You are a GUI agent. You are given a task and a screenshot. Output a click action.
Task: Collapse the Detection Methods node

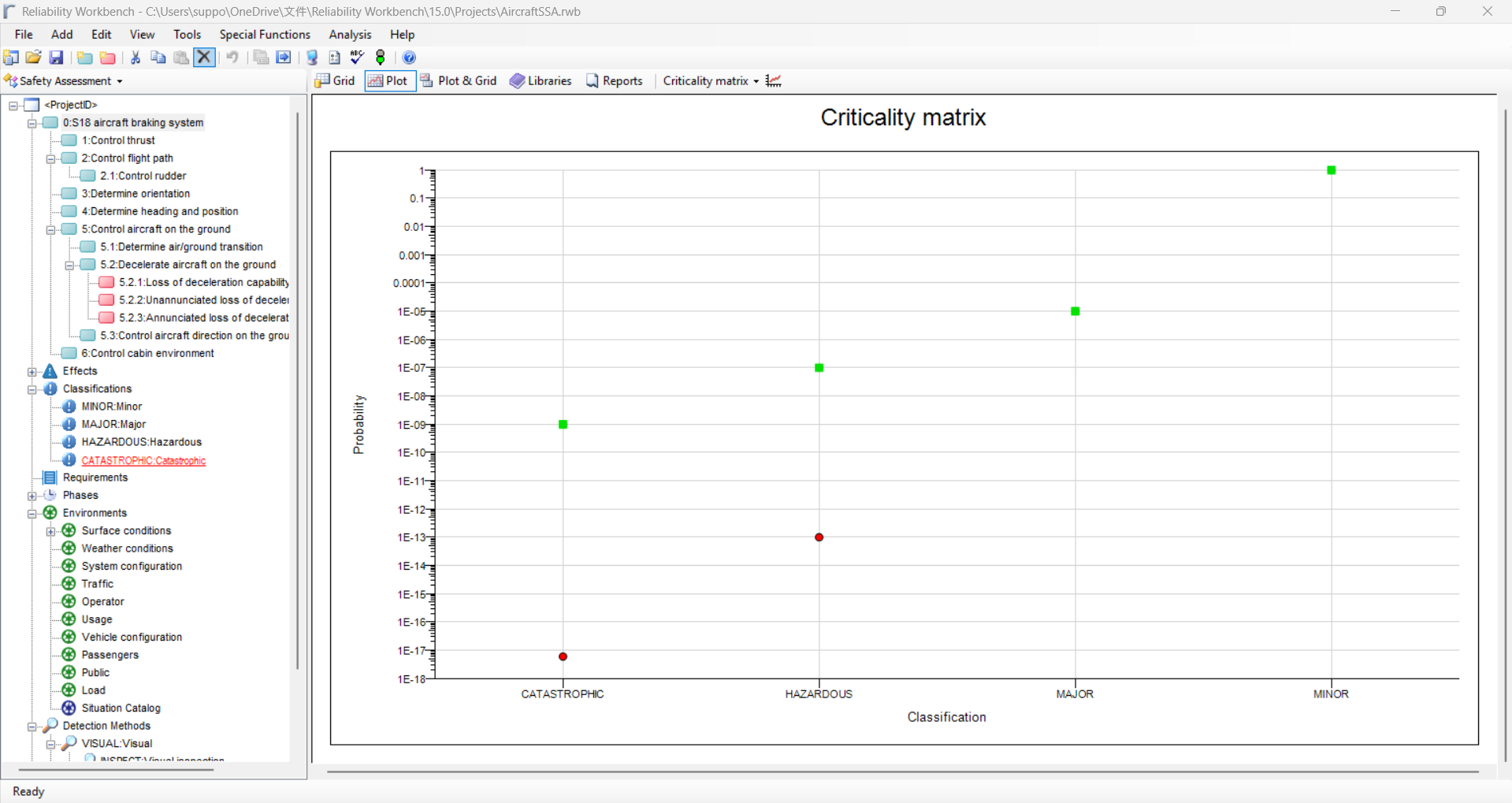(x=32, y=726)
